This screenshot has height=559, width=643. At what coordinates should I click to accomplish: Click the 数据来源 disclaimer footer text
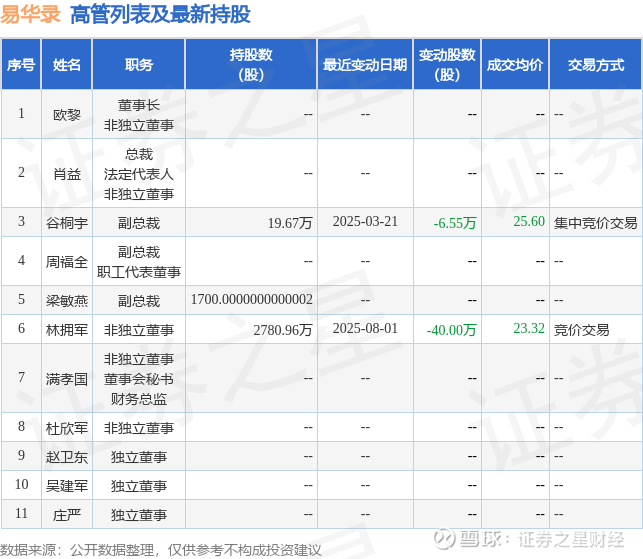click(160, 550)
